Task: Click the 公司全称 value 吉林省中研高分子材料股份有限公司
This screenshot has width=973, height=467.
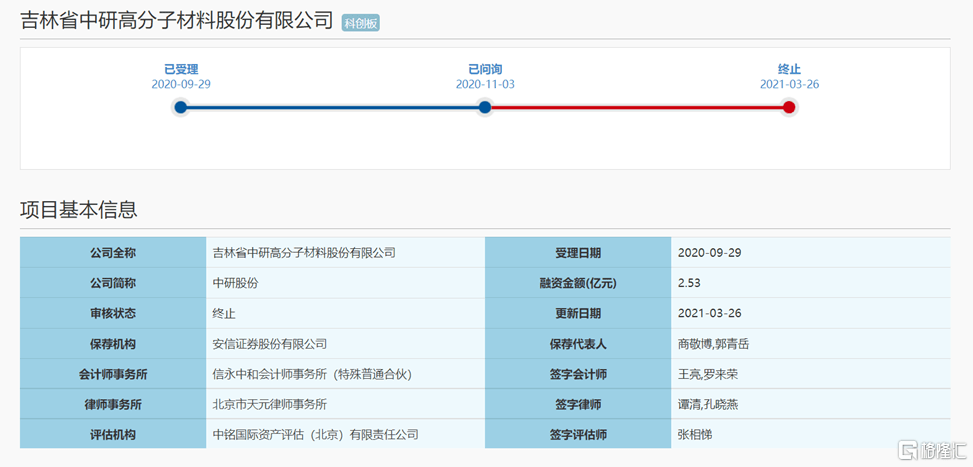Action: pos(345,252)
